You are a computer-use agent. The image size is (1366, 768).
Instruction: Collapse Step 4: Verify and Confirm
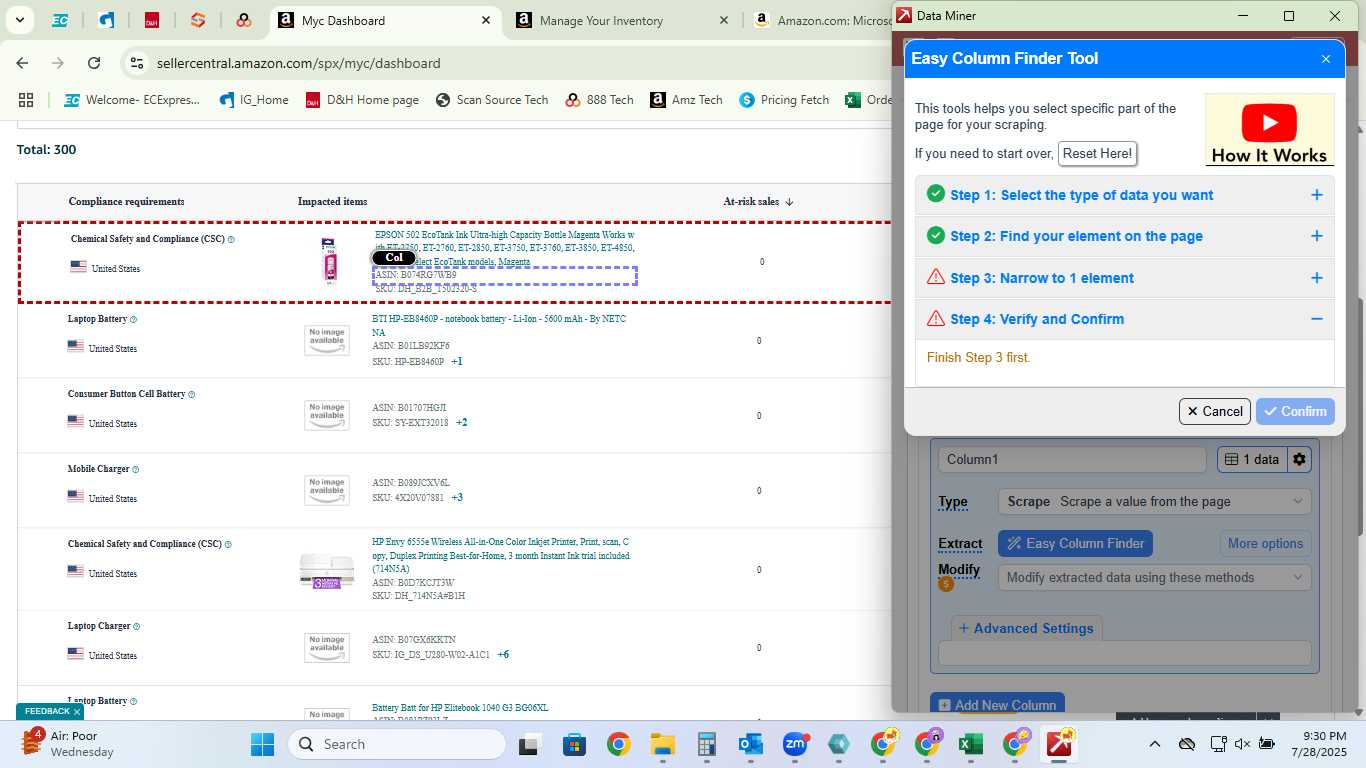[1125, 319]
